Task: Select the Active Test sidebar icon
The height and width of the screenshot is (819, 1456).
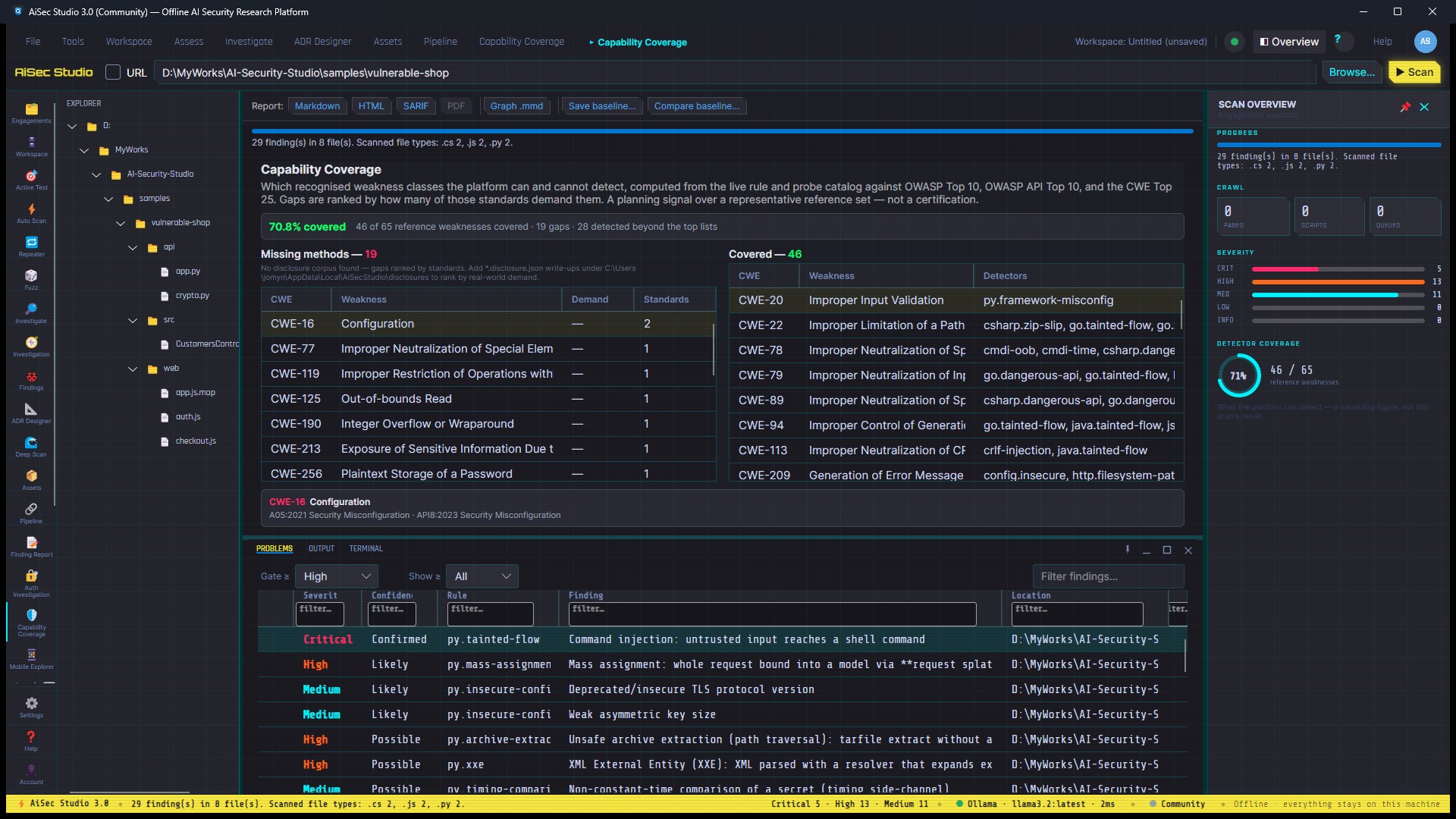Action: click(x=31, y=180)
